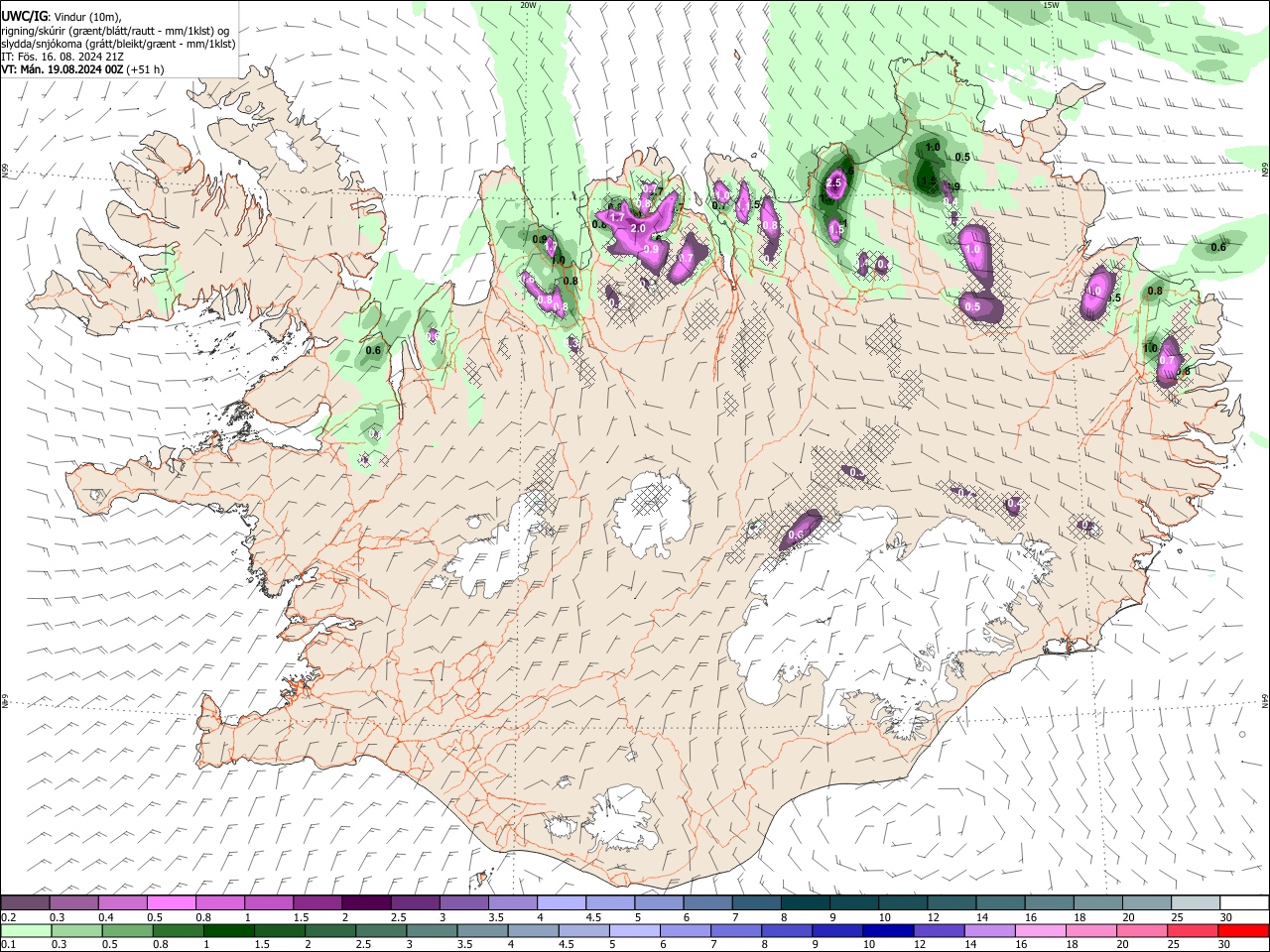The height and width of the screenshot is (952, 1270).
Task: Click the snow legend swatch between 4 and 4.5
Action: [x=562, y=902]
